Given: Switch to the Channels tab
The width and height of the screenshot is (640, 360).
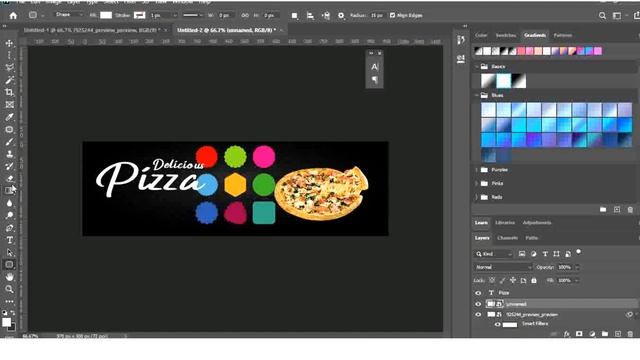Looking at the screenshot, I should point(507,238).
